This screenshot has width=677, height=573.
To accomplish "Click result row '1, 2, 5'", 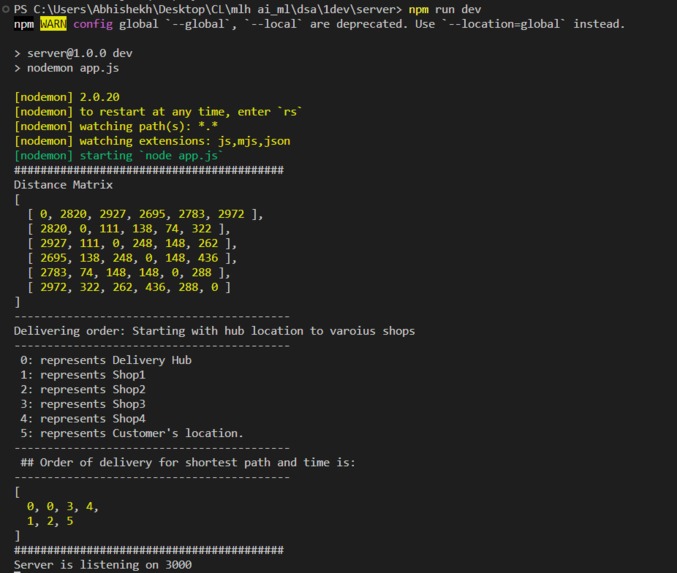I will (50, 521).
